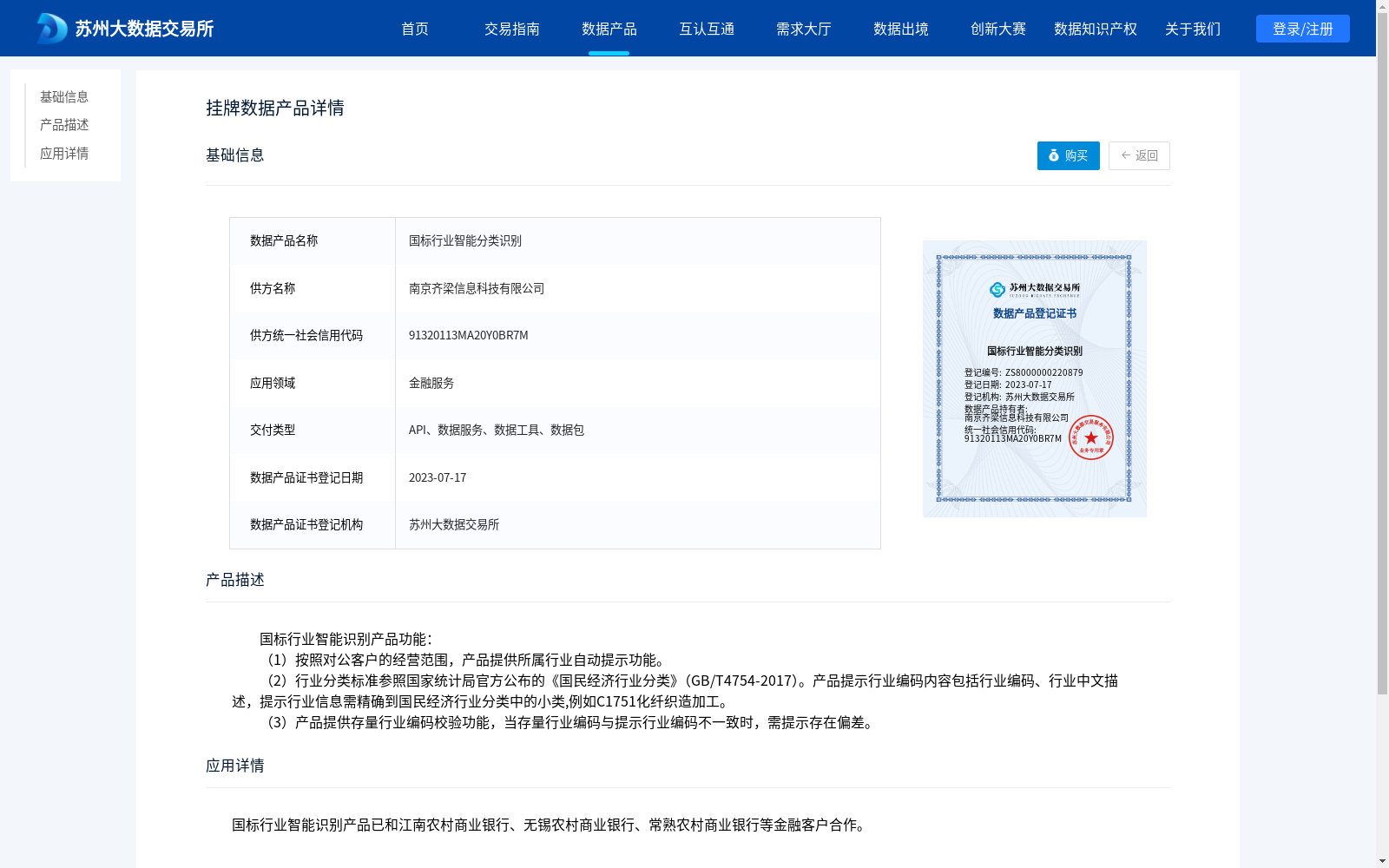Click the 购买 purchase button
The width and height of the screenshot is (1389, 868).
pyautogui.click(x=1069, y=155)
